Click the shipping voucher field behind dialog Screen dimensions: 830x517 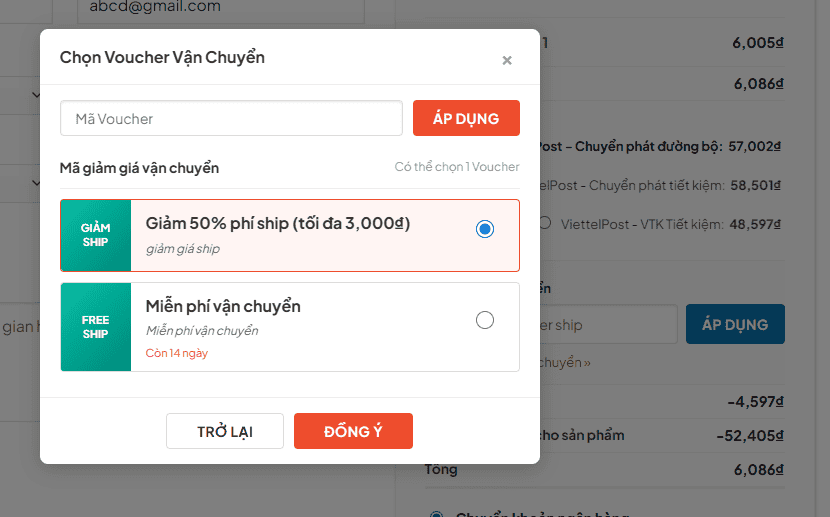tap(608, 325)
